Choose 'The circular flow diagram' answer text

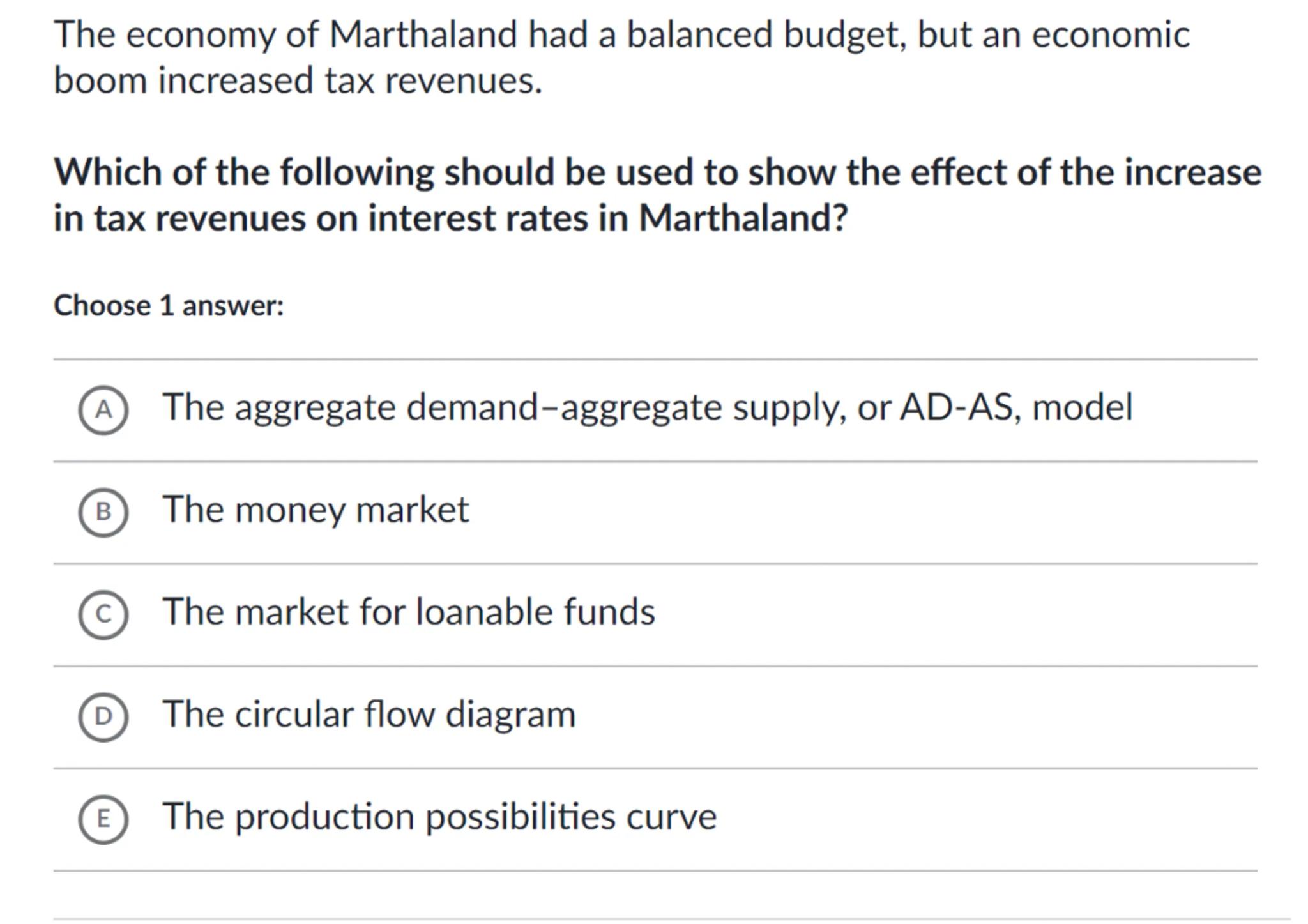(369, 714)
